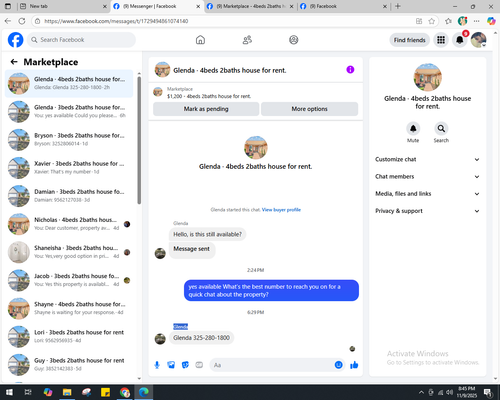Reload the page in the browser

tap(22, 21)
